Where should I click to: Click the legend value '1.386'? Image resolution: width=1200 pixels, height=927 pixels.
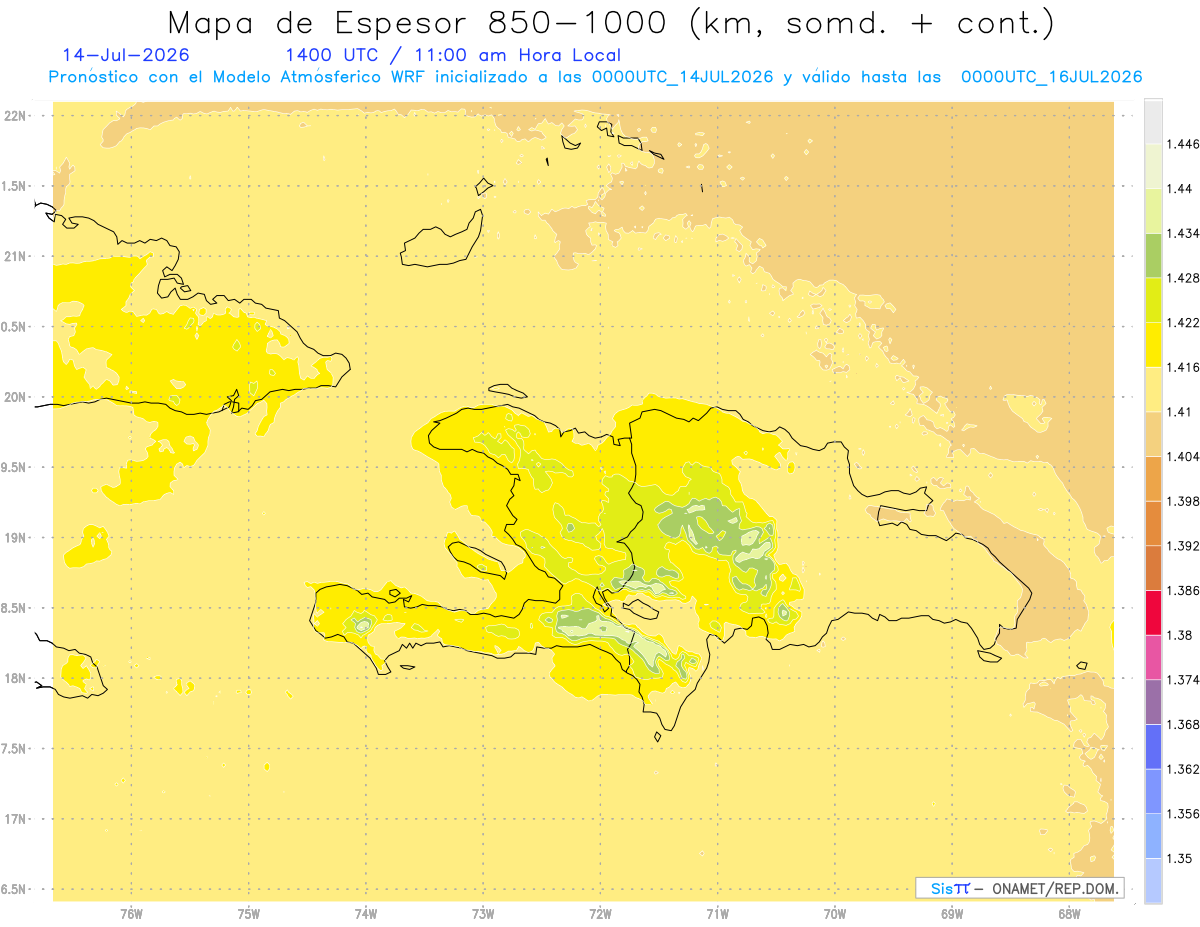[x=1185, y=590]
